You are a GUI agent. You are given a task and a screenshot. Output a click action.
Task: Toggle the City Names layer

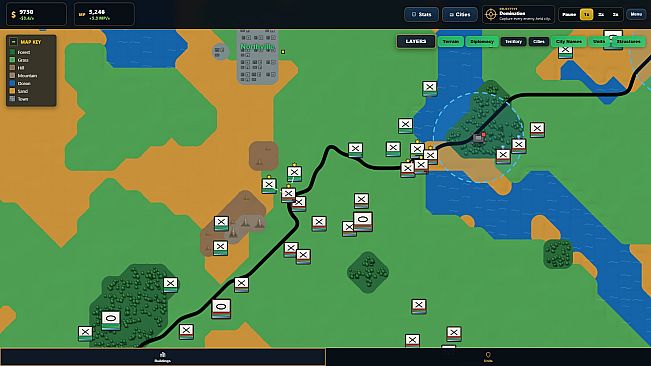click(x=568, y=41)
